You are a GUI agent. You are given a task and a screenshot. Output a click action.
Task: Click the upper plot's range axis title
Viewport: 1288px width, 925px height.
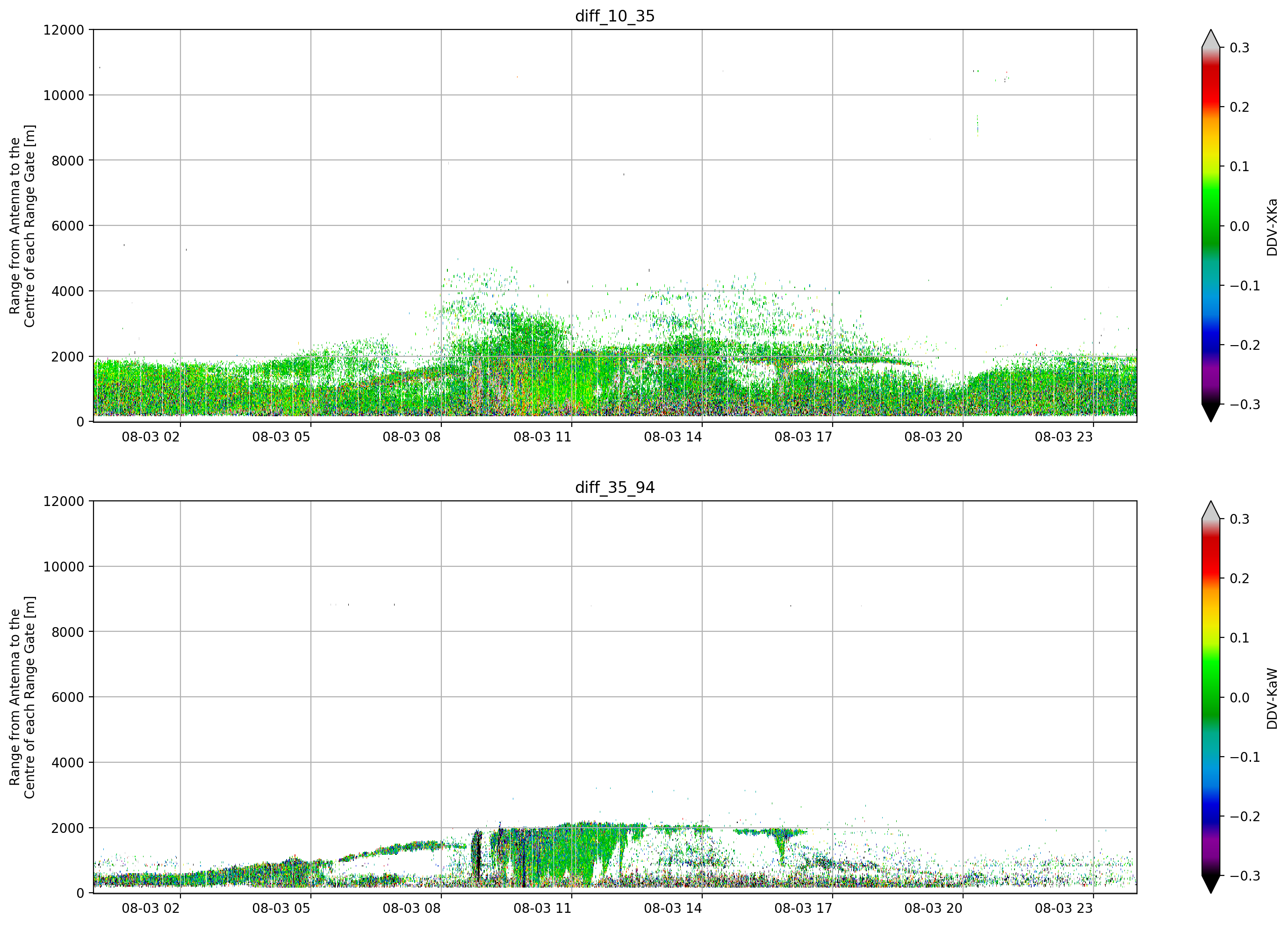point(22,226)
